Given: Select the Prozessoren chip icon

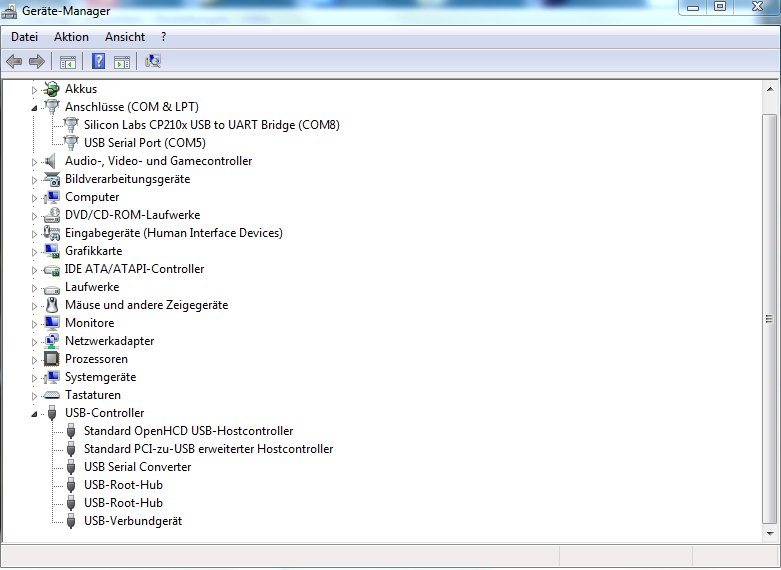Looking at the screenshot, I should tap(52, 359).
